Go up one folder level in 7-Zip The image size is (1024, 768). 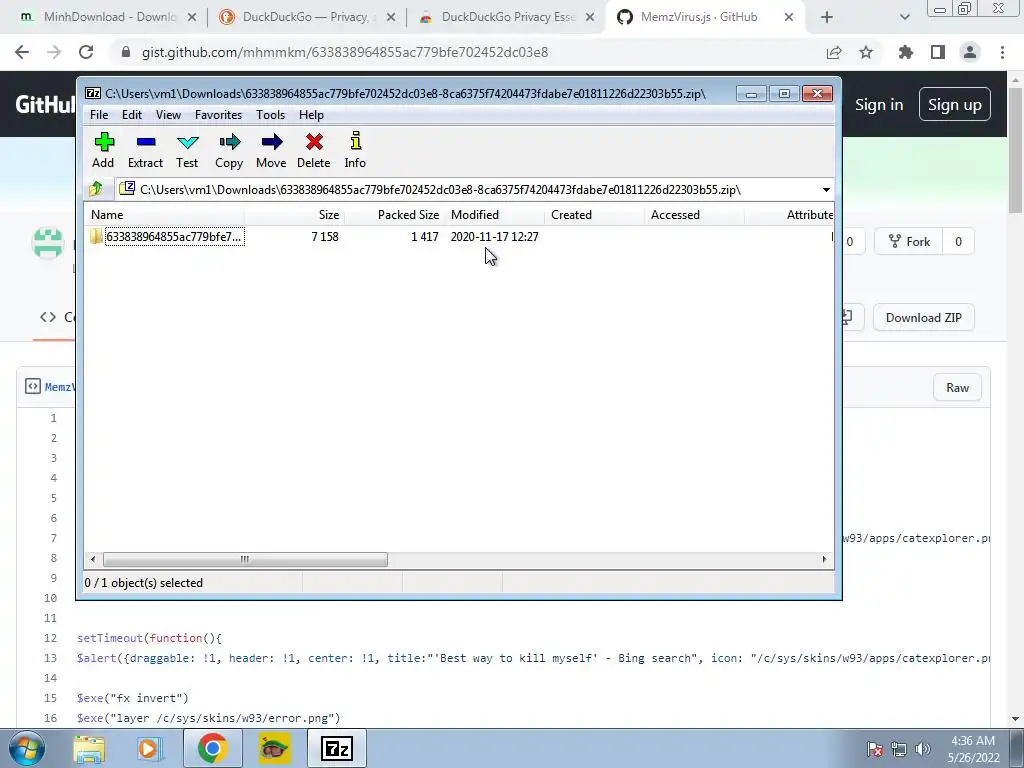(96, 189)
